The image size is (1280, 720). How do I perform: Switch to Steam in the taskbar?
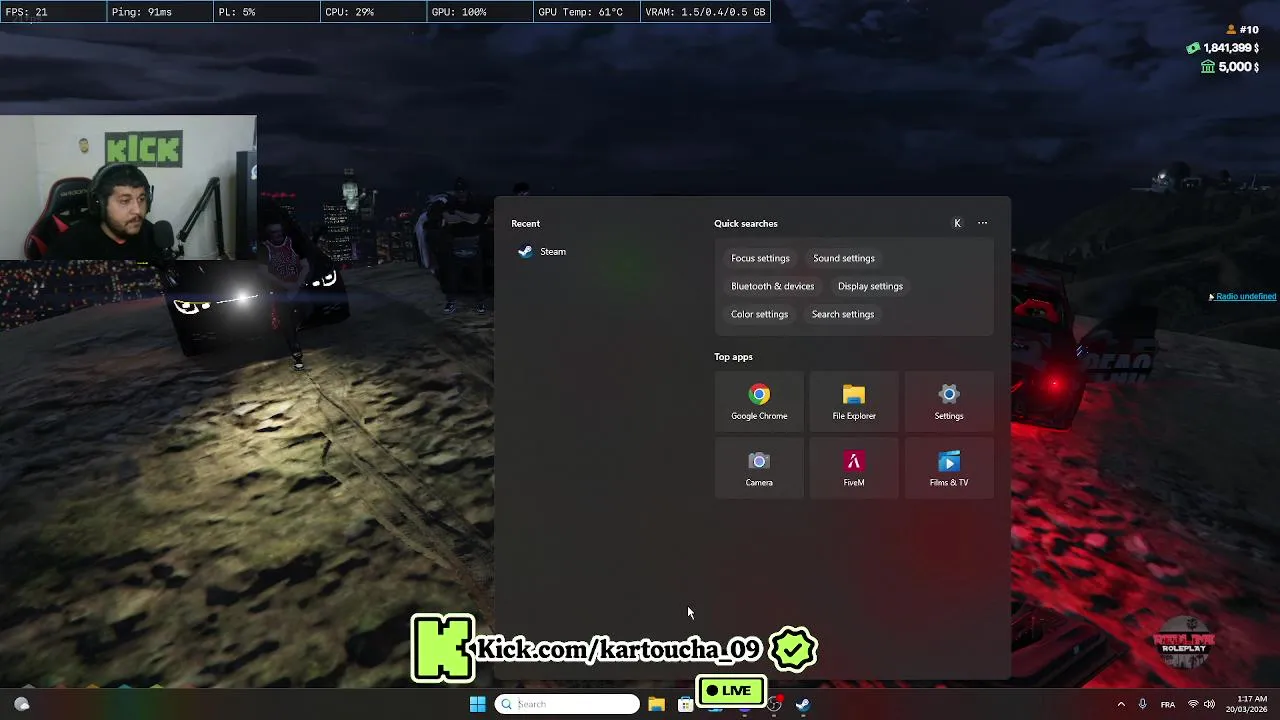pos(802,704)
